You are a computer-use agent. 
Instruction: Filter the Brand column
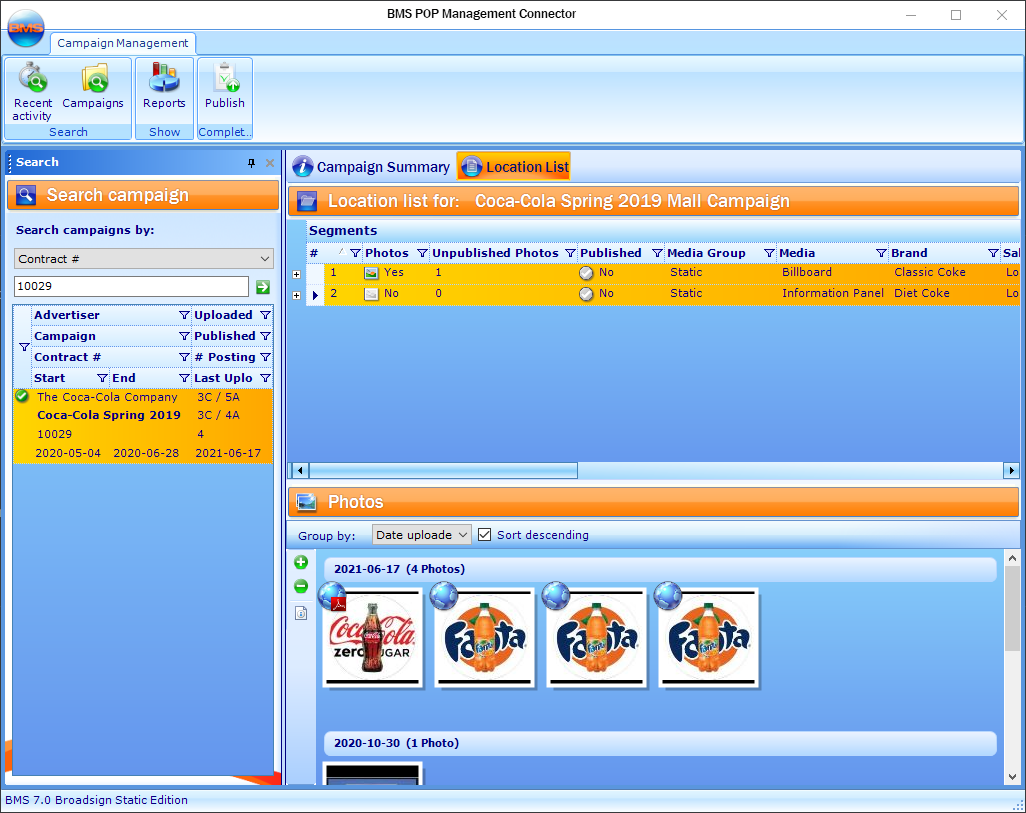[x=993, y=253]
